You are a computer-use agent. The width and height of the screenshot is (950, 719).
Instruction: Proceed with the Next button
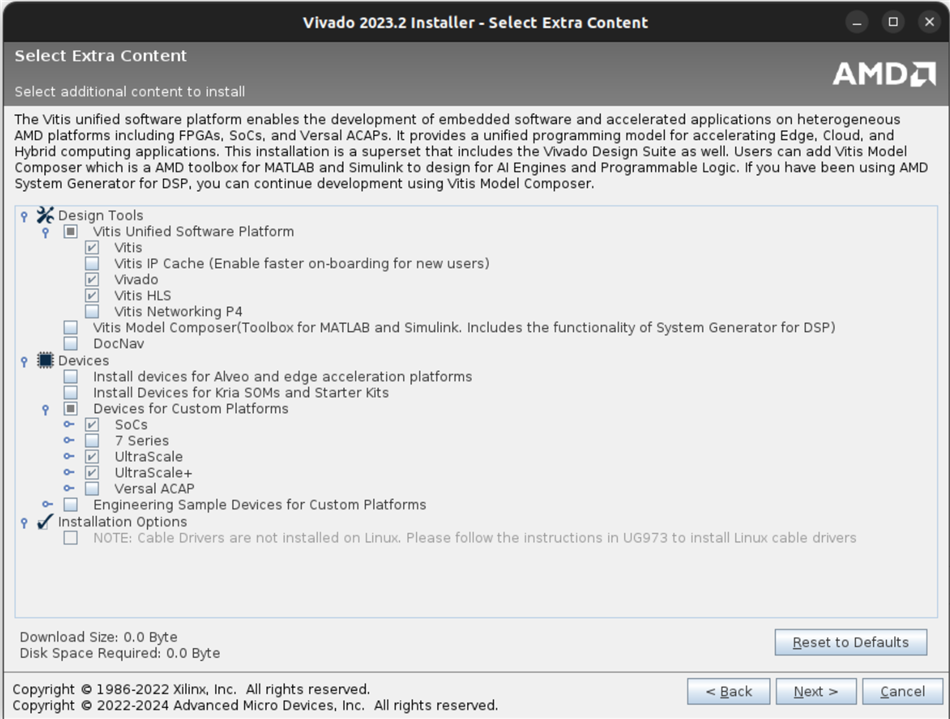coord(816,691)
